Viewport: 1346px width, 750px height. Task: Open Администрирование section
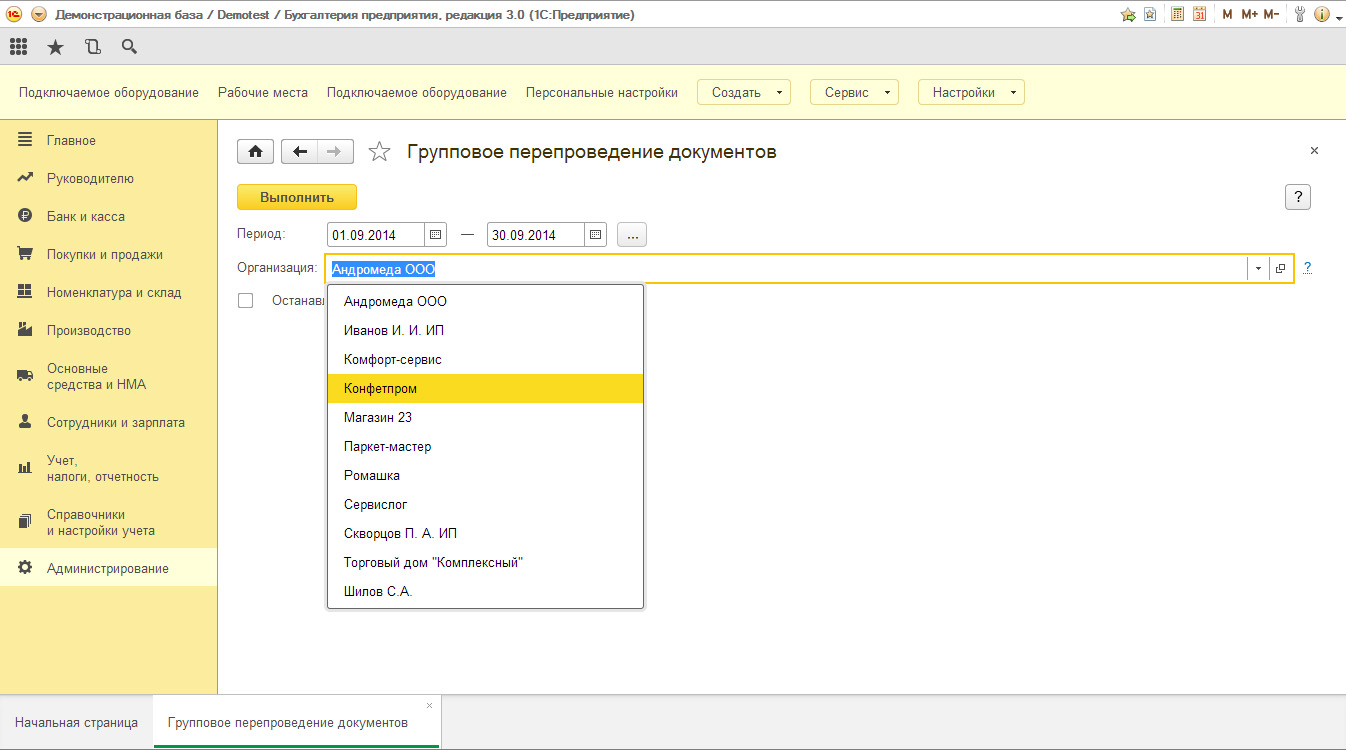[x=108, y=569]
